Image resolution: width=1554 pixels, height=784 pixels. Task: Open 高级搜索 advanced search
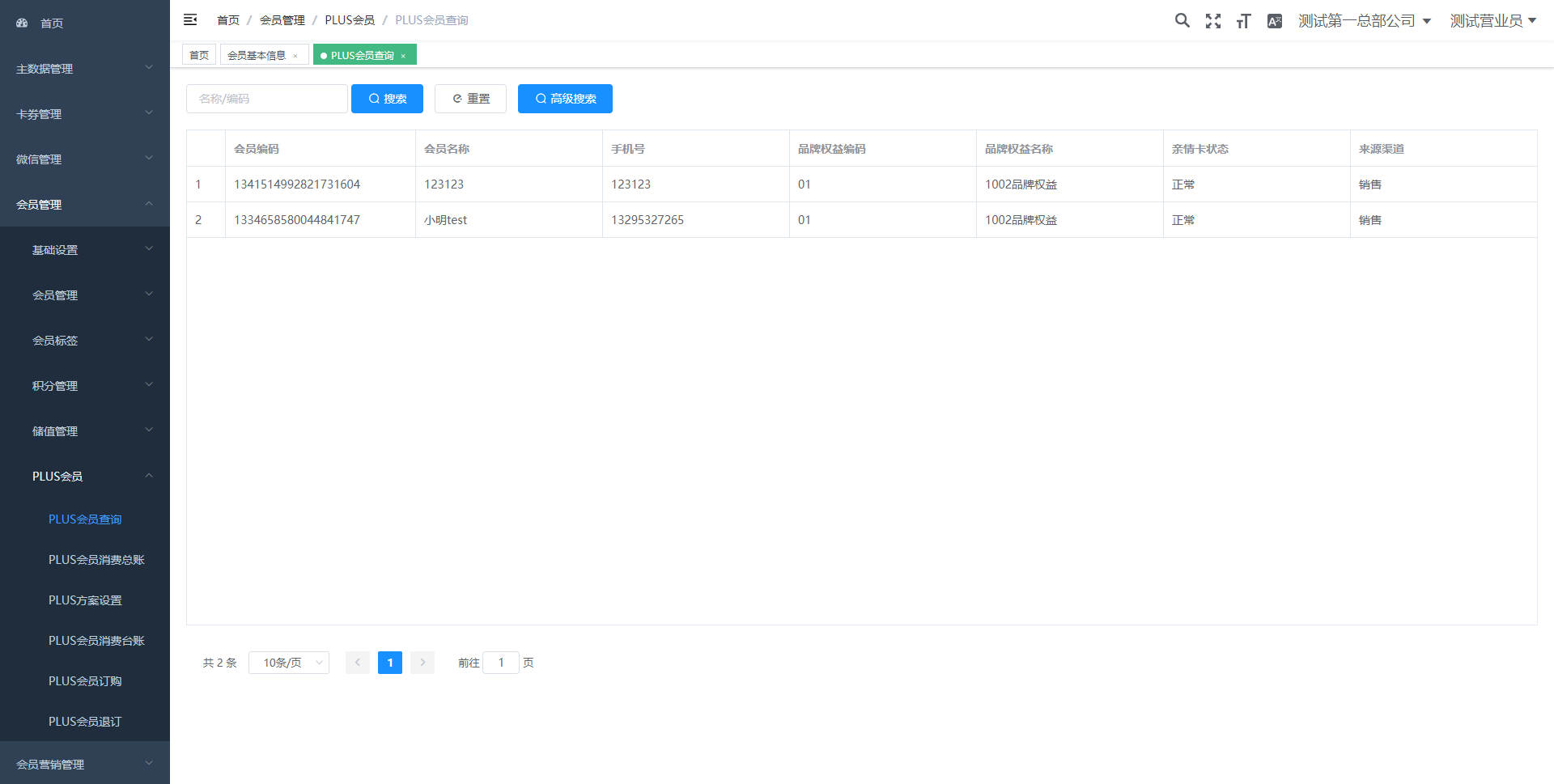pos(565,99)
